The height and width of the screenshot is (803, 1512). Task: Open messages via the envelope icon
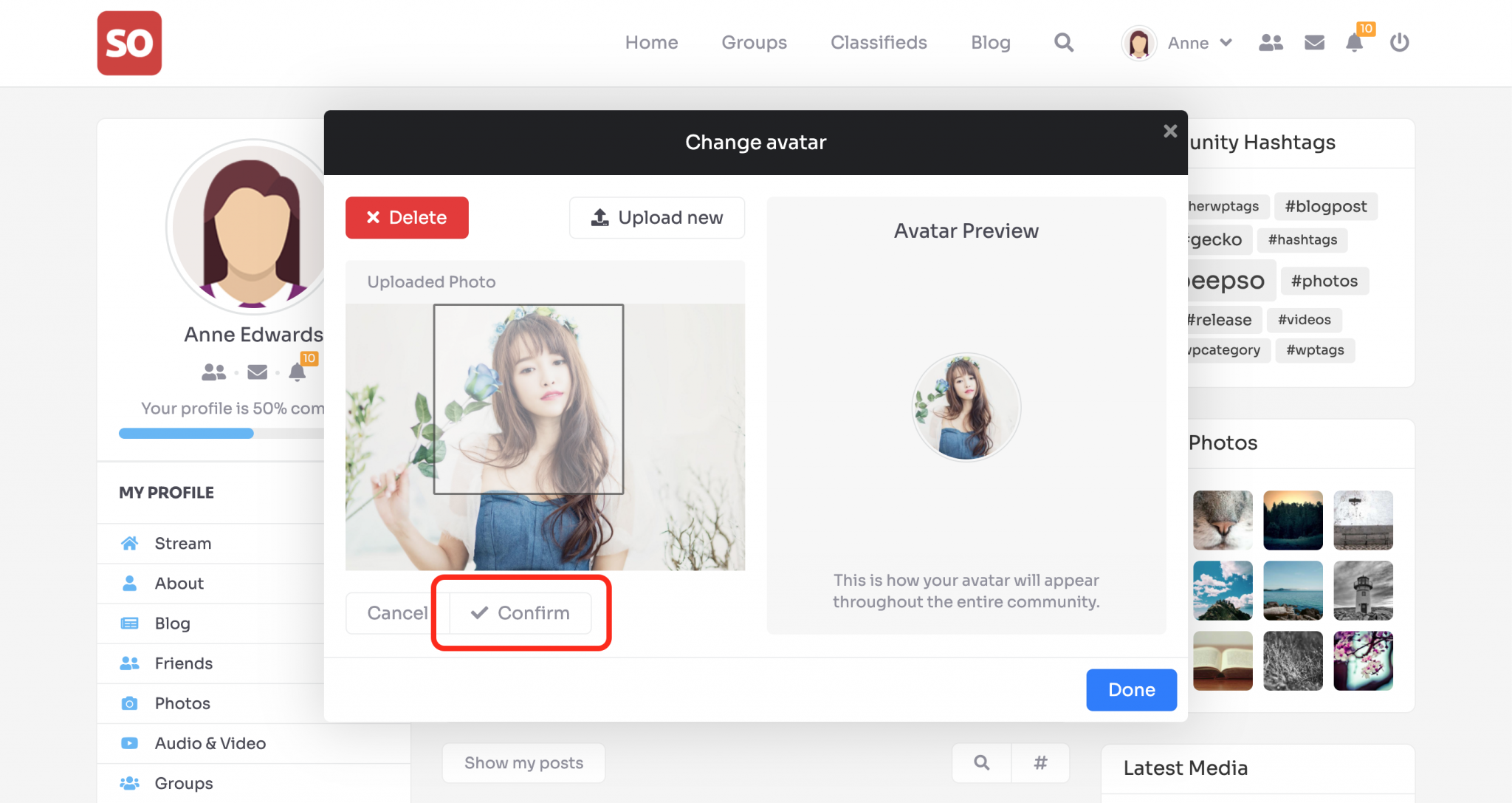pos(1313,42)
